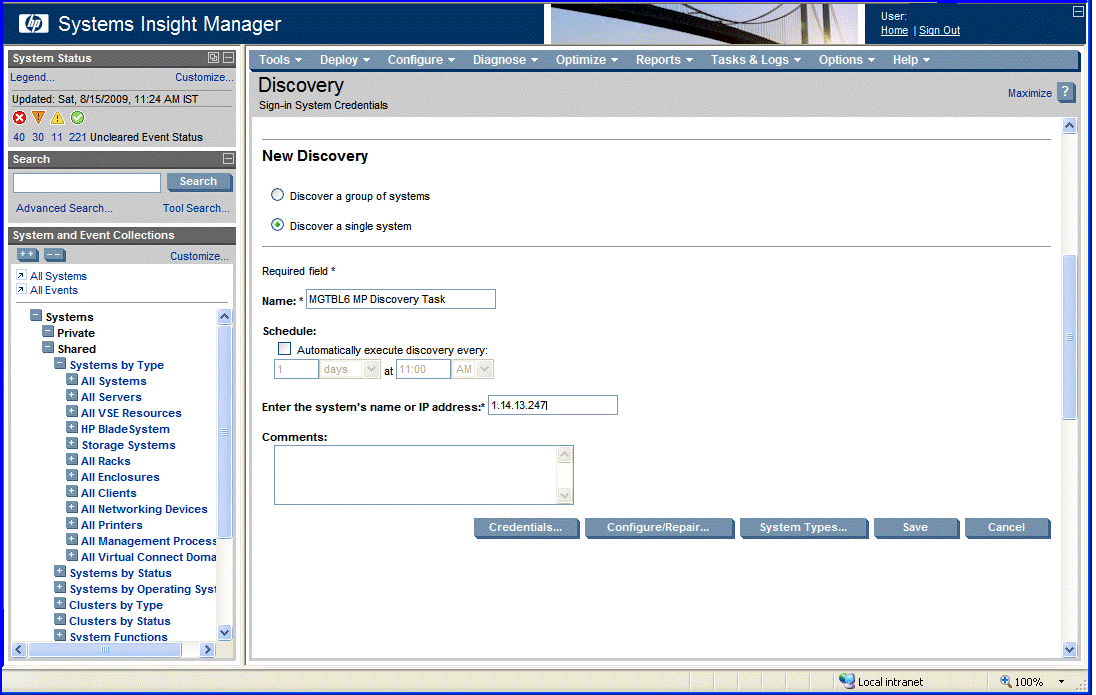Click the green normal status icon
Image resolution: width=1096 pixels, height=695 pixels.
(x=77, y=117)
